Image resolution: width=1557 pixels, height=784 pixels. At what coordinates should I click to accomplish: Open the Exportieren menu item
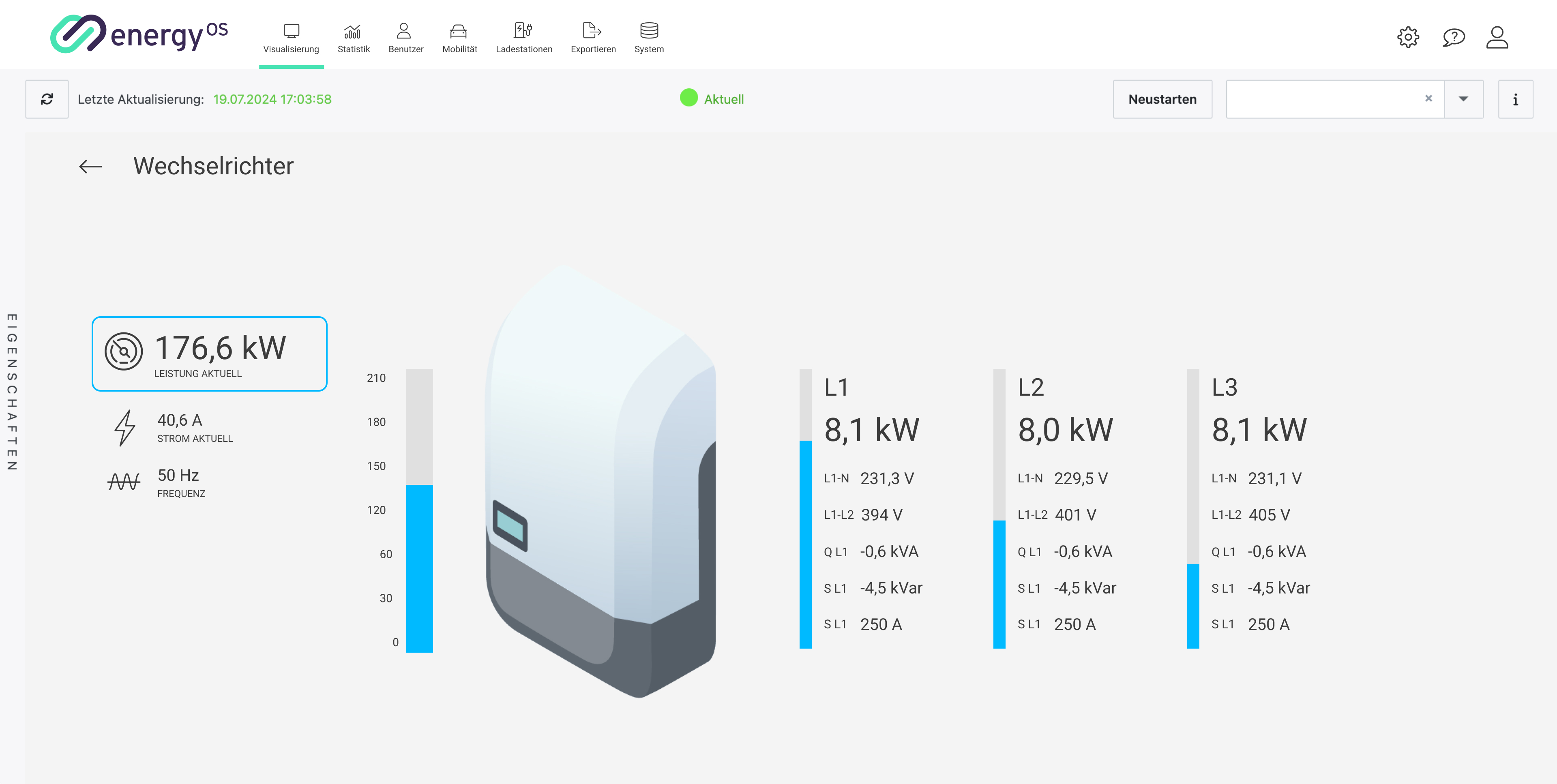pos(593,38)
